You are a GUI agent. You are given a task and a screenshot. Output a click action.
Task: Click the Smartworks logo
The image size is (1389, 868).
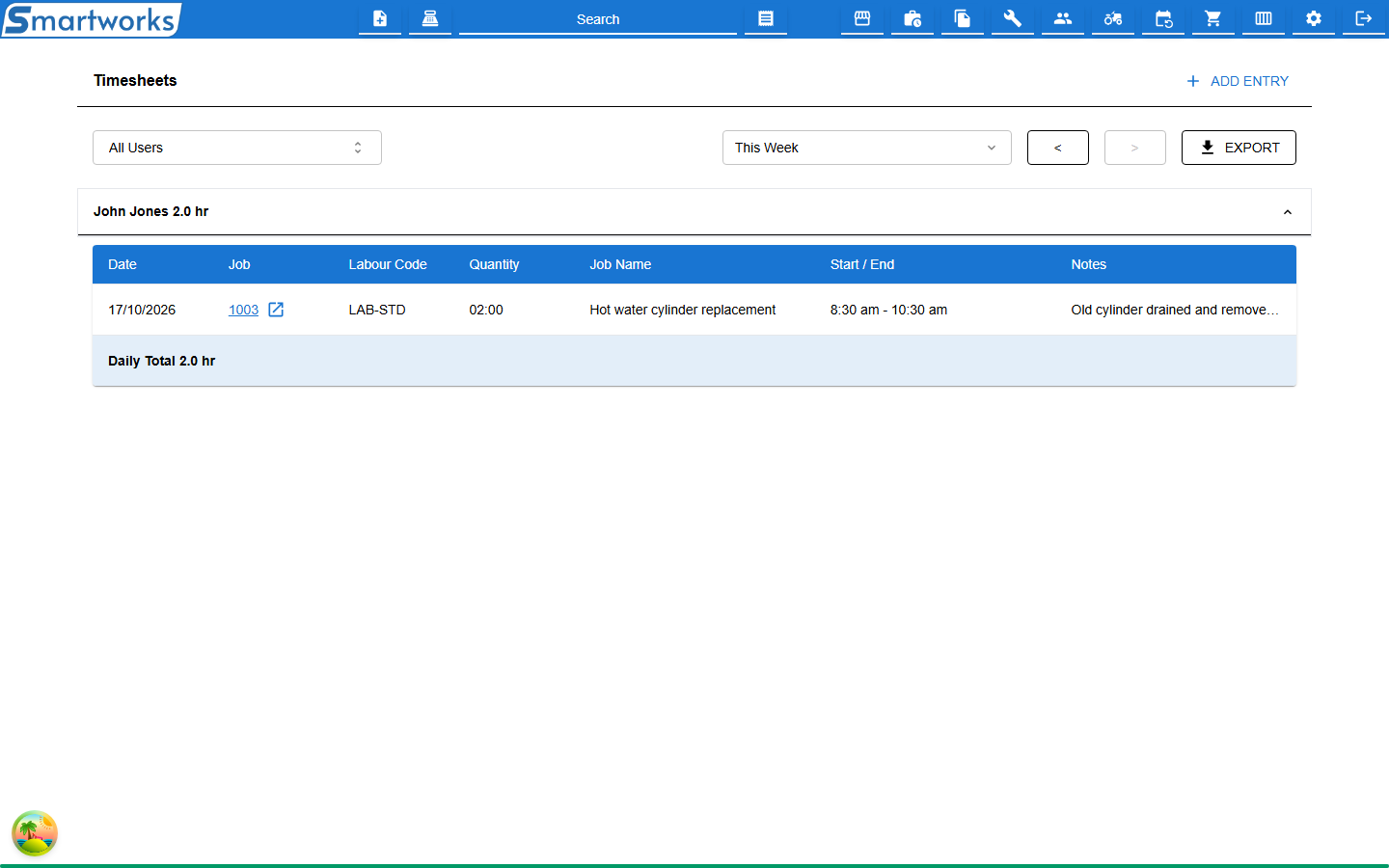pos(92,19)
